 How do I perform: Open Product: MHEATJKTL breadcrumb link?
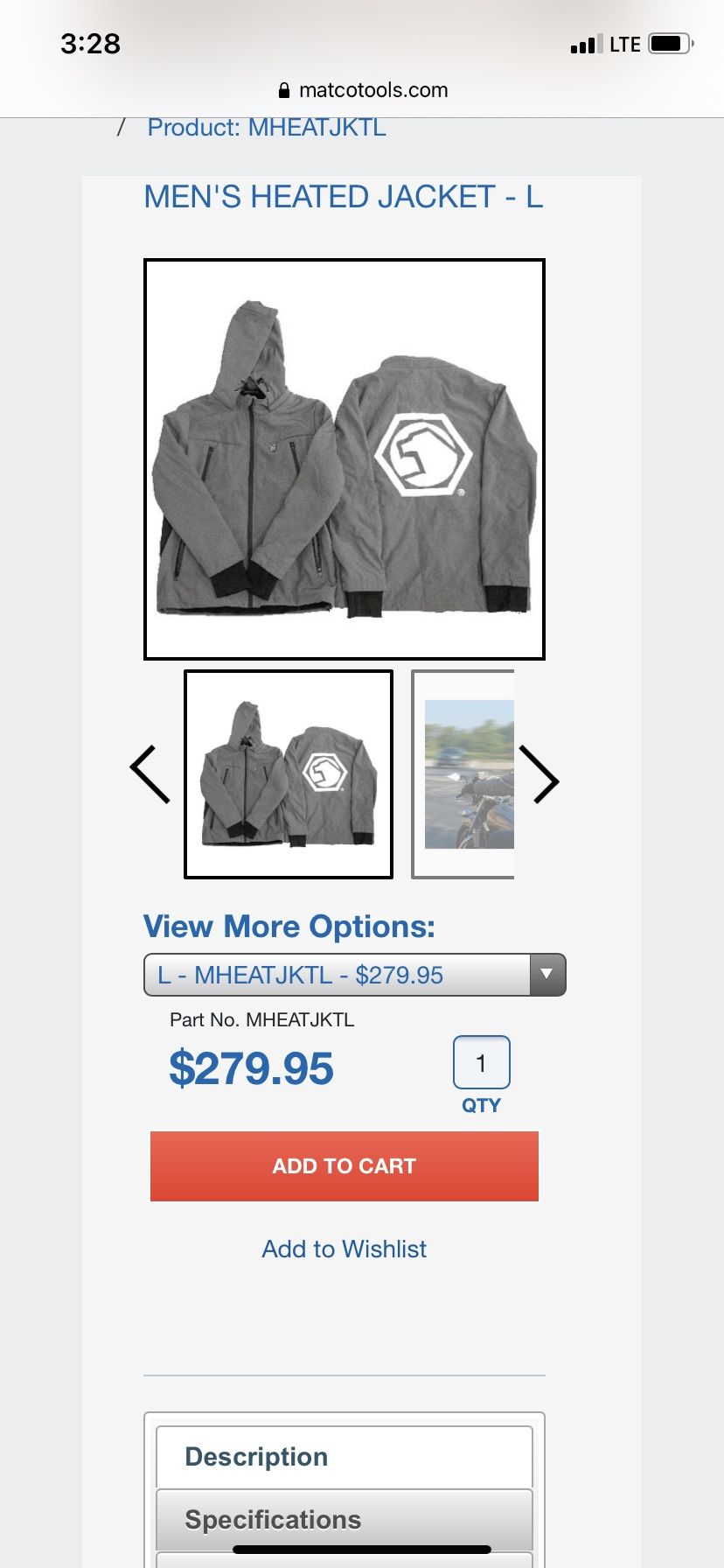click(x=267, y=128)
